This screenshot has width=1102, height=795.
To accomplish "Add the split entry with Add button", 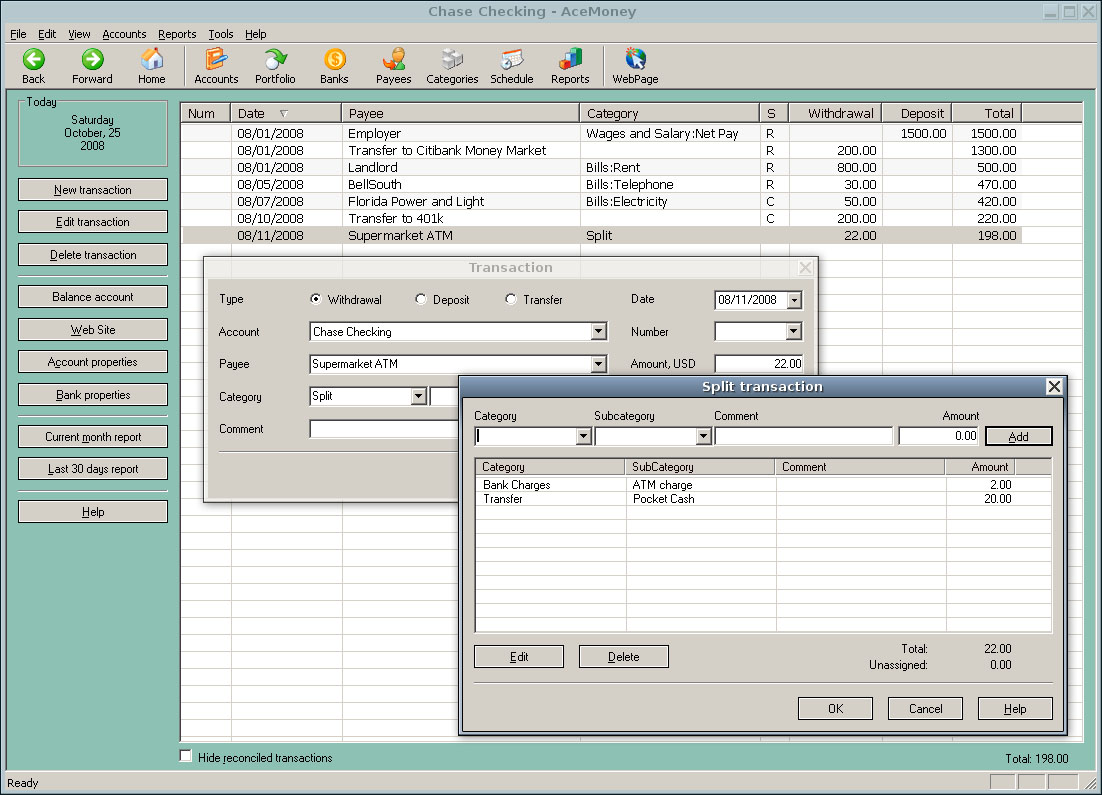I will [1018, 437].
